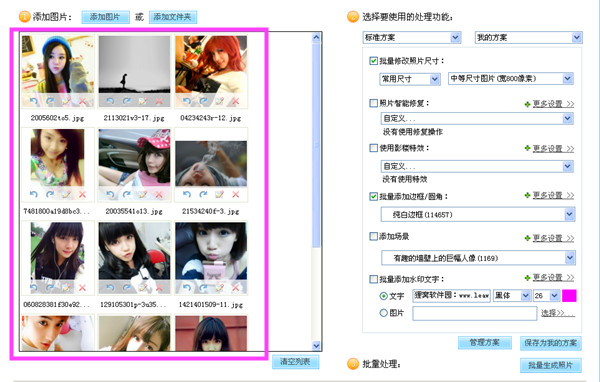Image resolution: width=600 pixels, height=382 pixels.
Task: Click the image list scroll down arrow
Action: pos(316,345)
